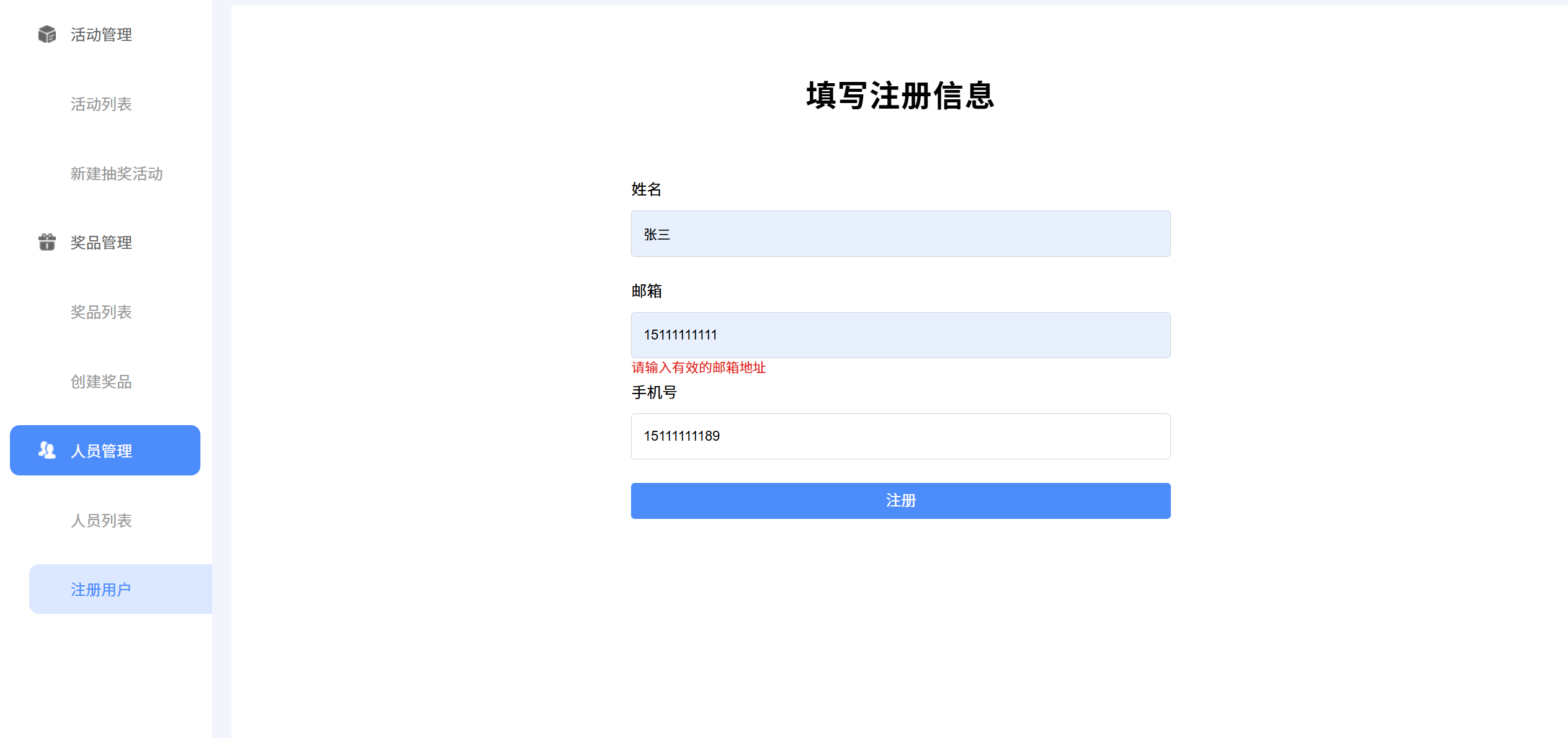The image size is (1568, 738).
Task: Expand the 活动管理 menu section
Action: 101,35
